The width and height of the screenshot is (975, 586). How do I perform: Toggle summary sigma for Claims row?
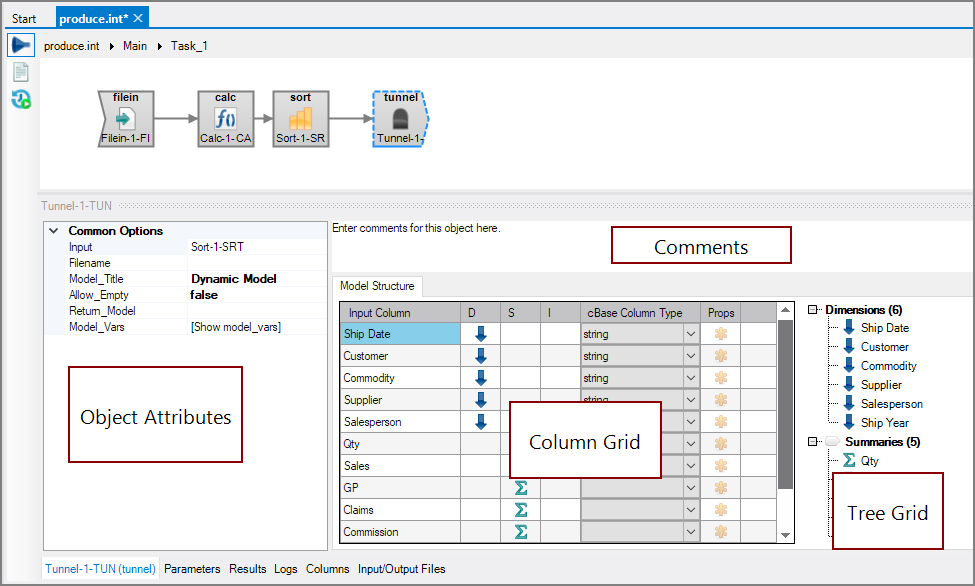(x=520, y=510)
